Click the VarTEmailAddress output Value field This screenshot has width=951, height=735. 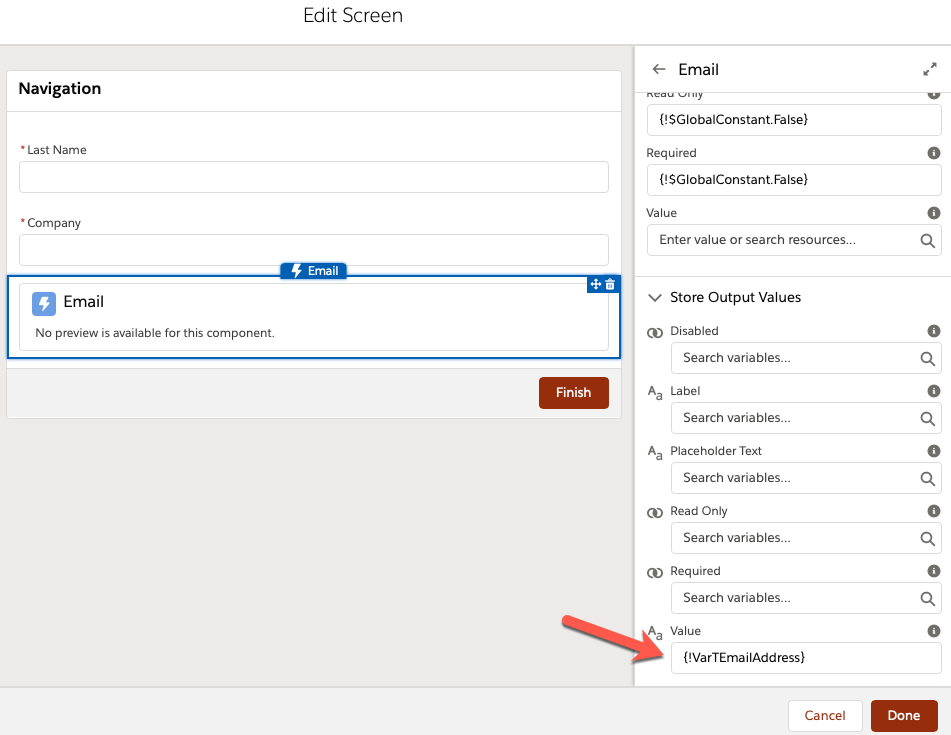[x=805, y=658]
